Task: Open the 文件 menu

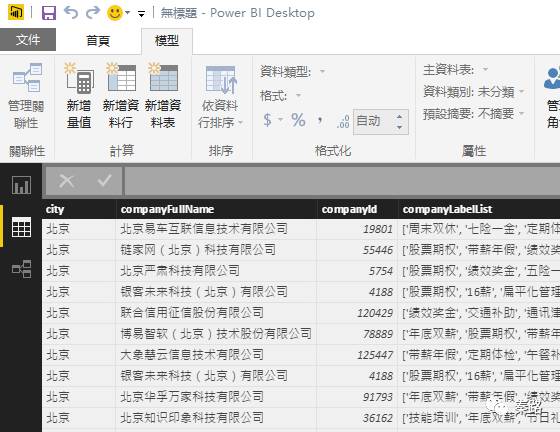Action: coord(28,40)
